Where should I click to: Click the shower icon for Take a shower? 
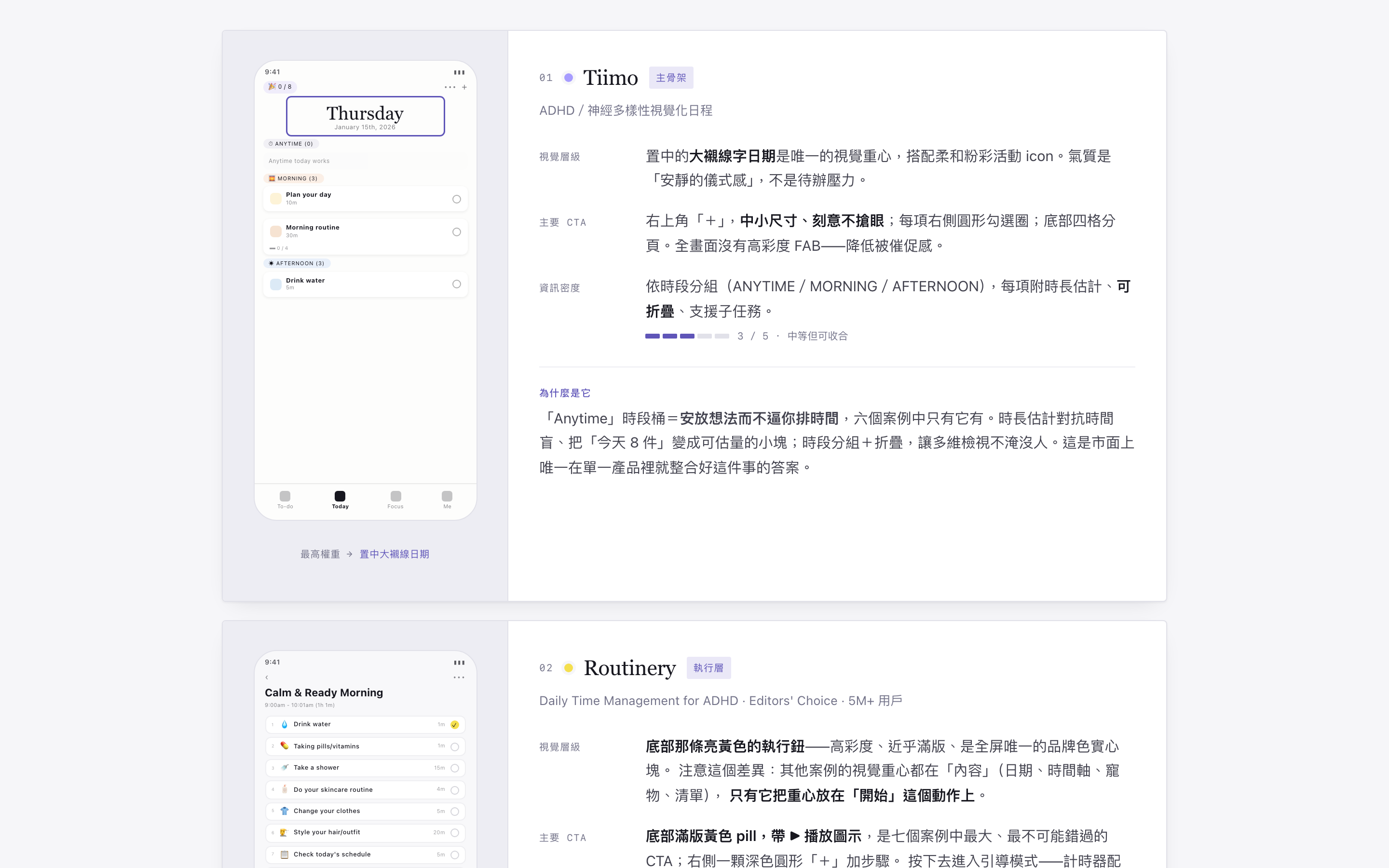[x=284, y=768]
